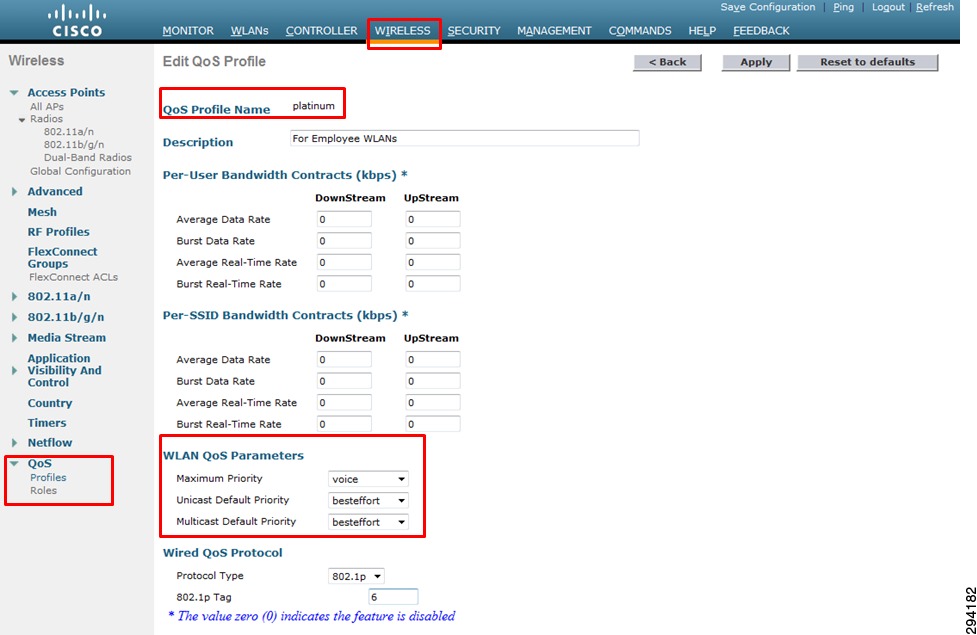Click Per-SSID DownStream Burst Real-Time Rate field
977x635 pixels.
(344, 424)
